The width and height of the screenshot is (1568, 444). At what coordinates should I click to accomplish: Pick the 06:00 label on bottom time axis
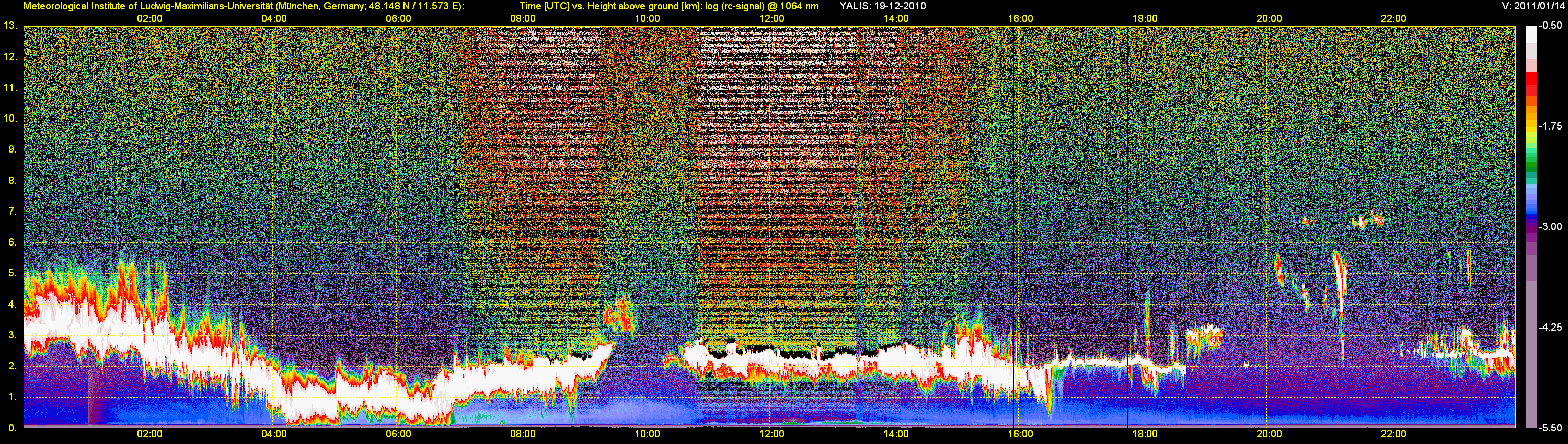(x=399, y=434)
